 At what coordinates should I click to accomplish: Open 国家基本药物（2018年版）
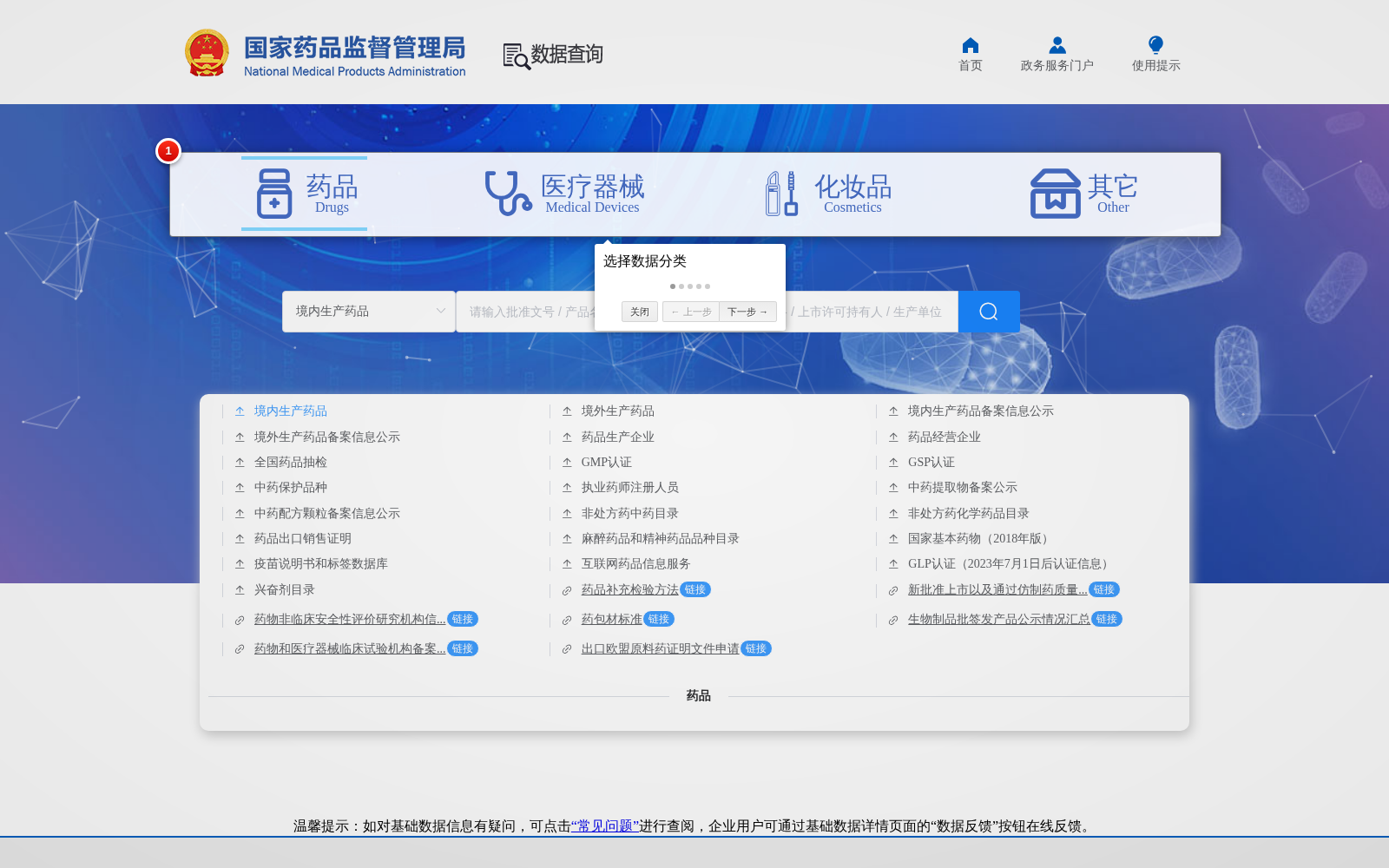[981, 539]
